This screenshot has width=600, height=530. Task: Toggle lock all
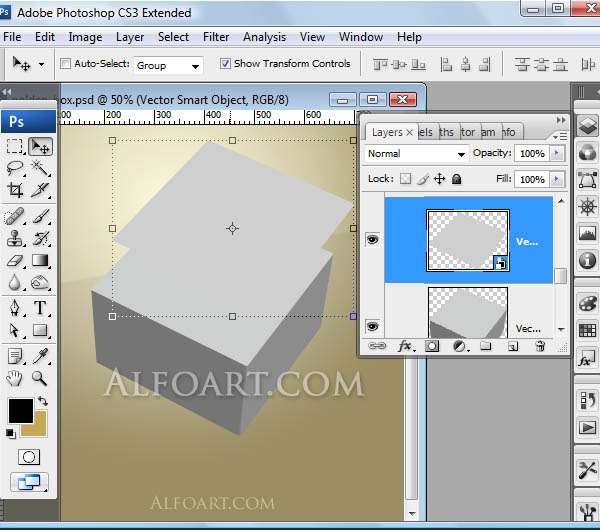click(x=457, y=179)
